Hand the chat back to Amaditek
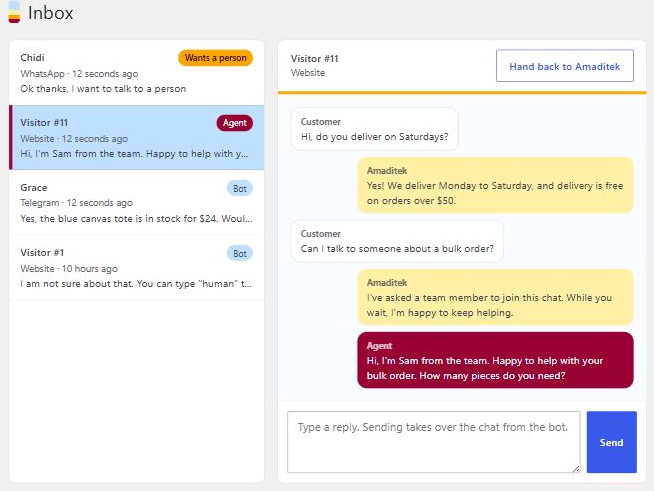This screenshot has width=654, height=491. pos(565,66)
